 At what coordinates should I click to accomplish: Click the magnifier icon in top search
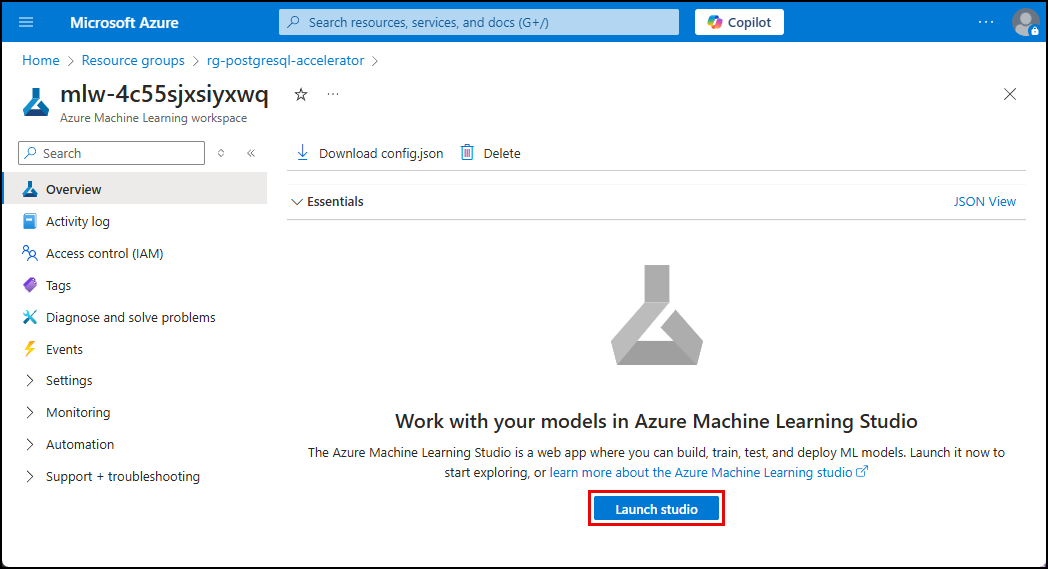pos(293,22)
